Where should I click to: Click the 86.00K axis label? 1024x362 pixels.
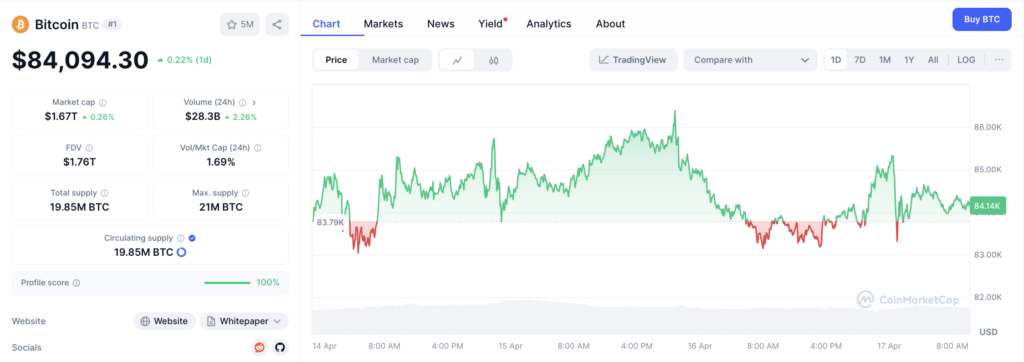click(x=987, y=127)
